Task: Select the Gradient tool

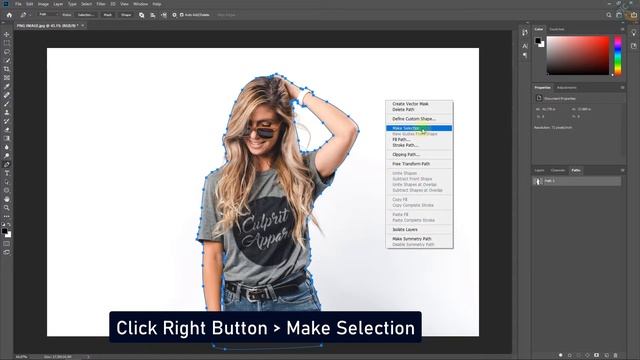Action: [x=7, y=138]
